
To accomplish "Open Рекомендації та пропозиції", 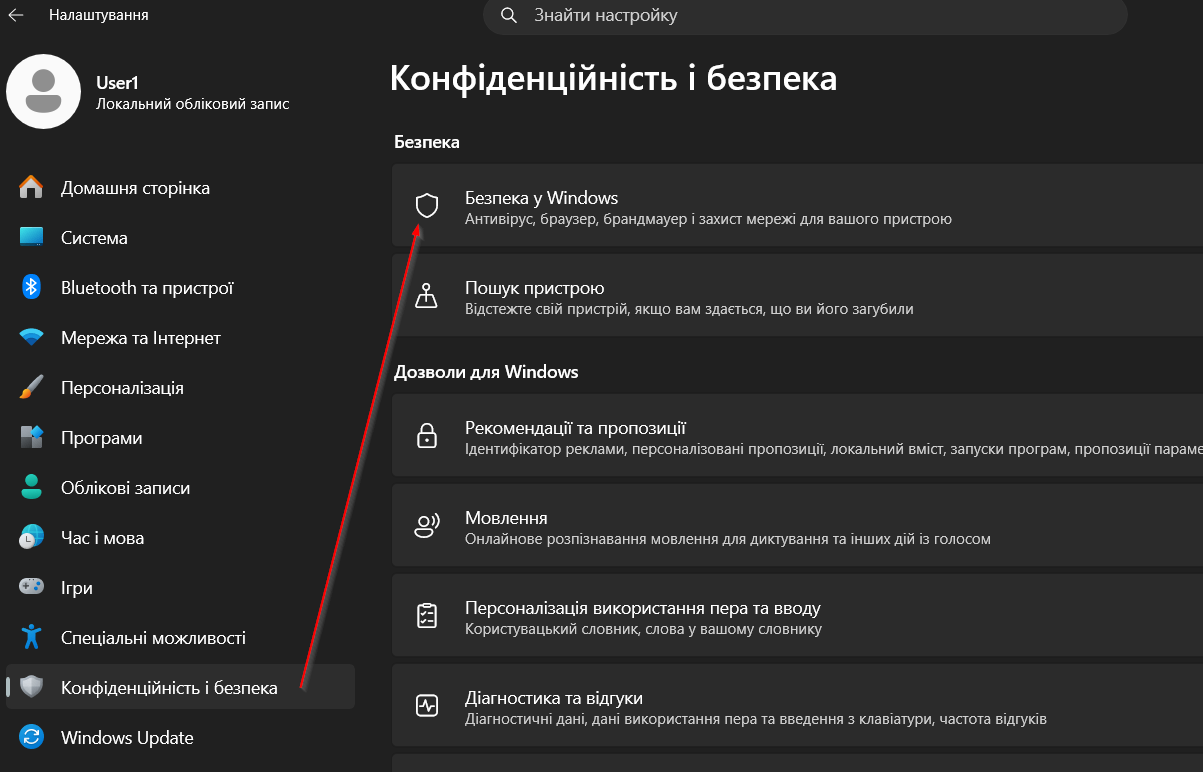I will (x=797, y=435).
